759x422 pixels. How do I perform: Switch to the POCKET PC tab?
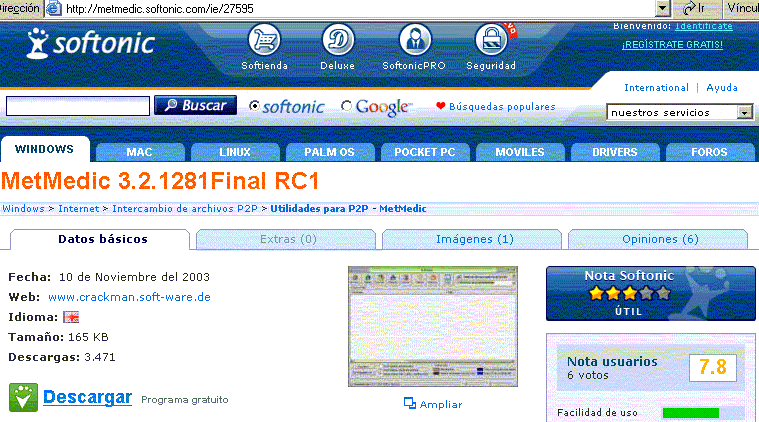click(425, 152)
